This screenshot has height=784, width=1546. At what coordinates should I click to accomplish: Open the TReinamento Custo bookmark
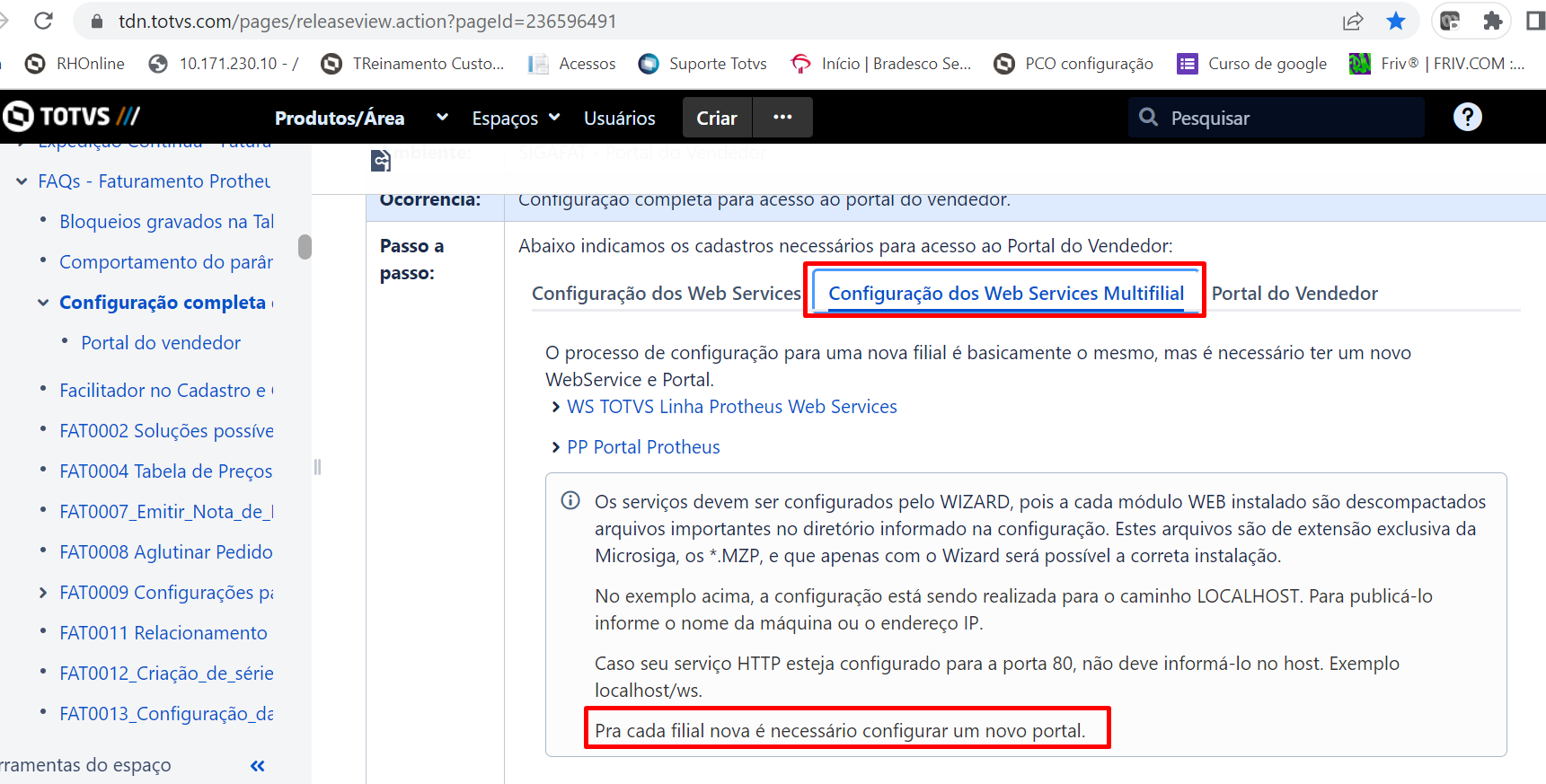412,64
